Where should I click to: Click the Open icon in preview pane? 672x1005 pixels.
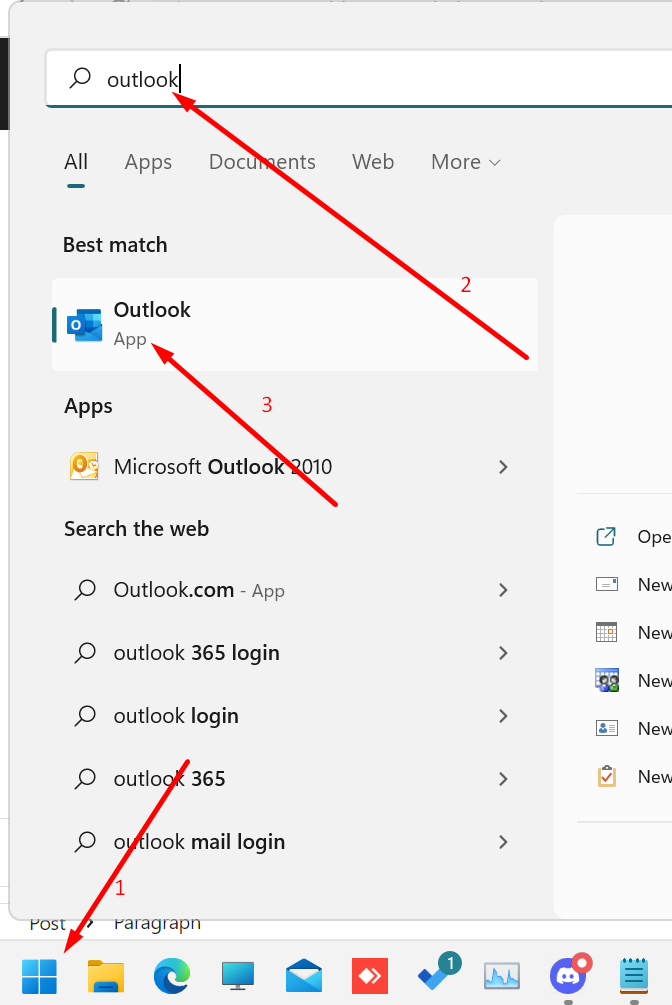coord(606,536)
